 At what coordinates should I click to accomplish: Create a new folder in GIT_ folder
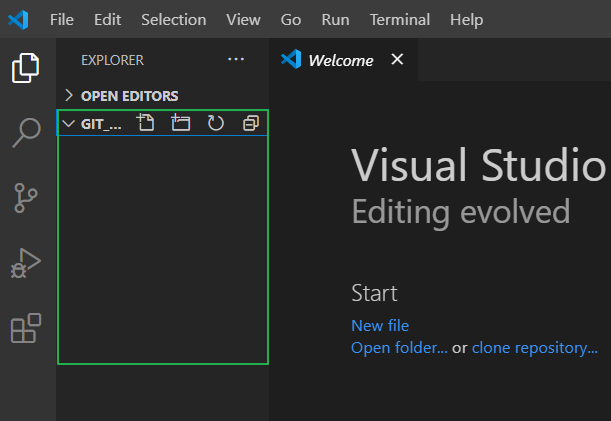[180, 123]
